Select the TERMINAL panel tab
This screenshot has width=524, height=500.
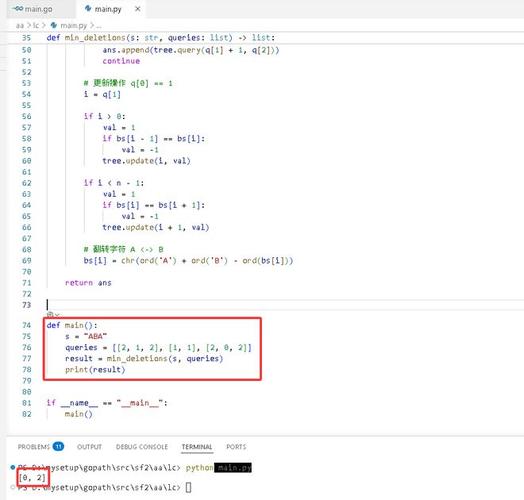pyautogui.click(x=197, y=447)
